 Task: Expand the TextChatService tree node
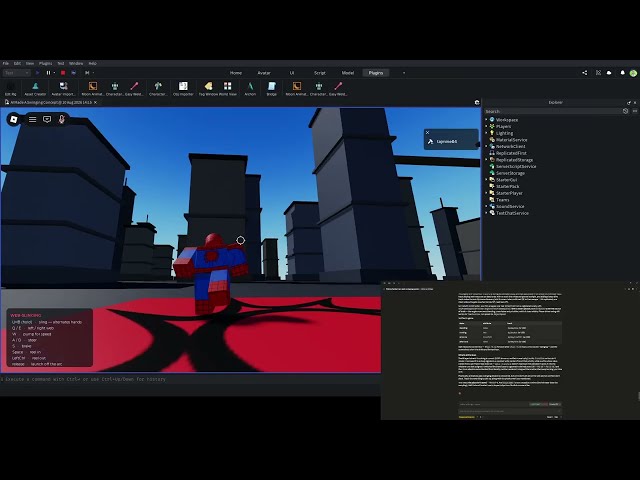click(x=486, y=213)
